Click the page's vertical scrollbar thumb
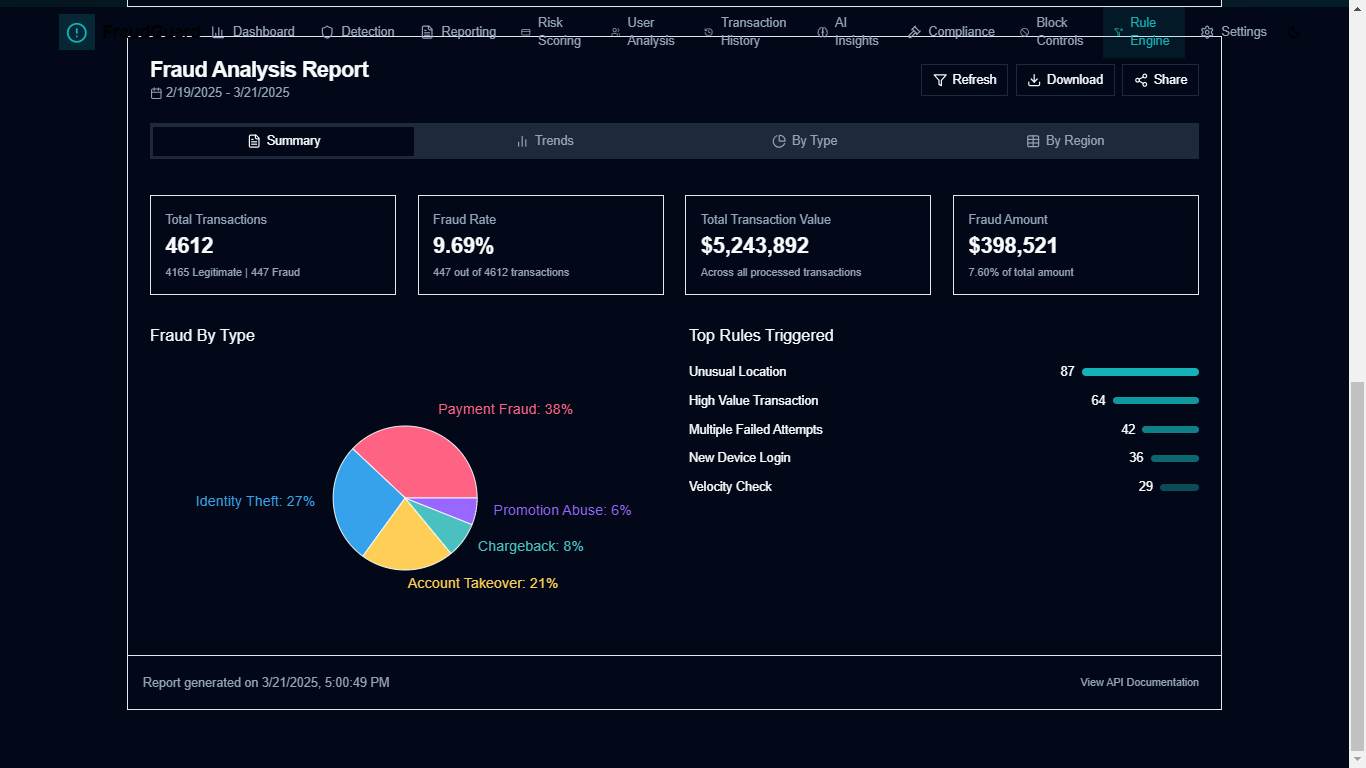The width and height of the screenshot is (1366, 768). [x=1357, y=565]
